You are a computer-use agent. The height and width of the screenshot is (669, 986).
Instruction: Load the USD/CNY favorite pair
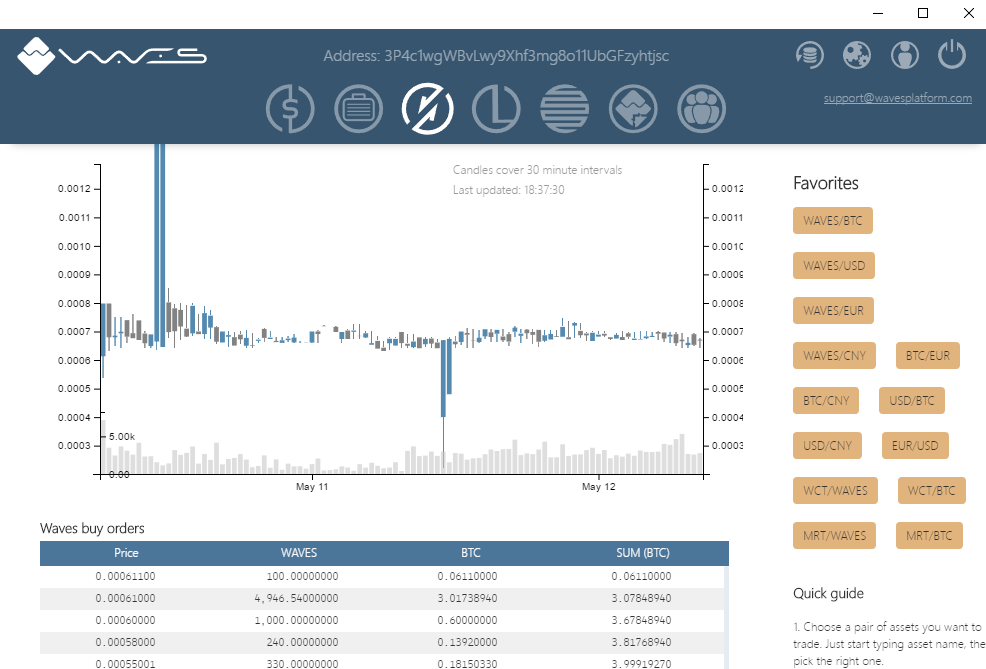(x=827, y=446)
